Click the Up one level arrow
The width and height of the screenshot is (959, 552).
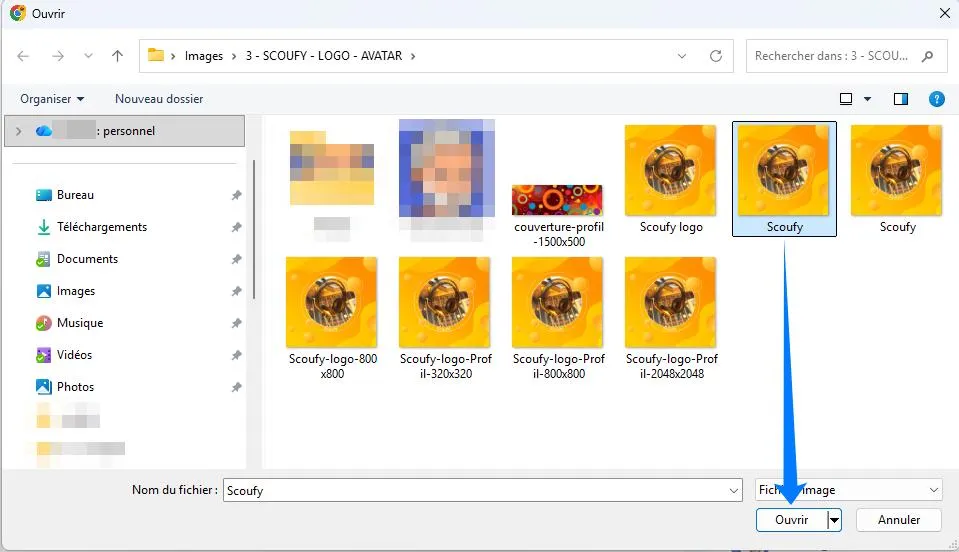tap(117, 56)
